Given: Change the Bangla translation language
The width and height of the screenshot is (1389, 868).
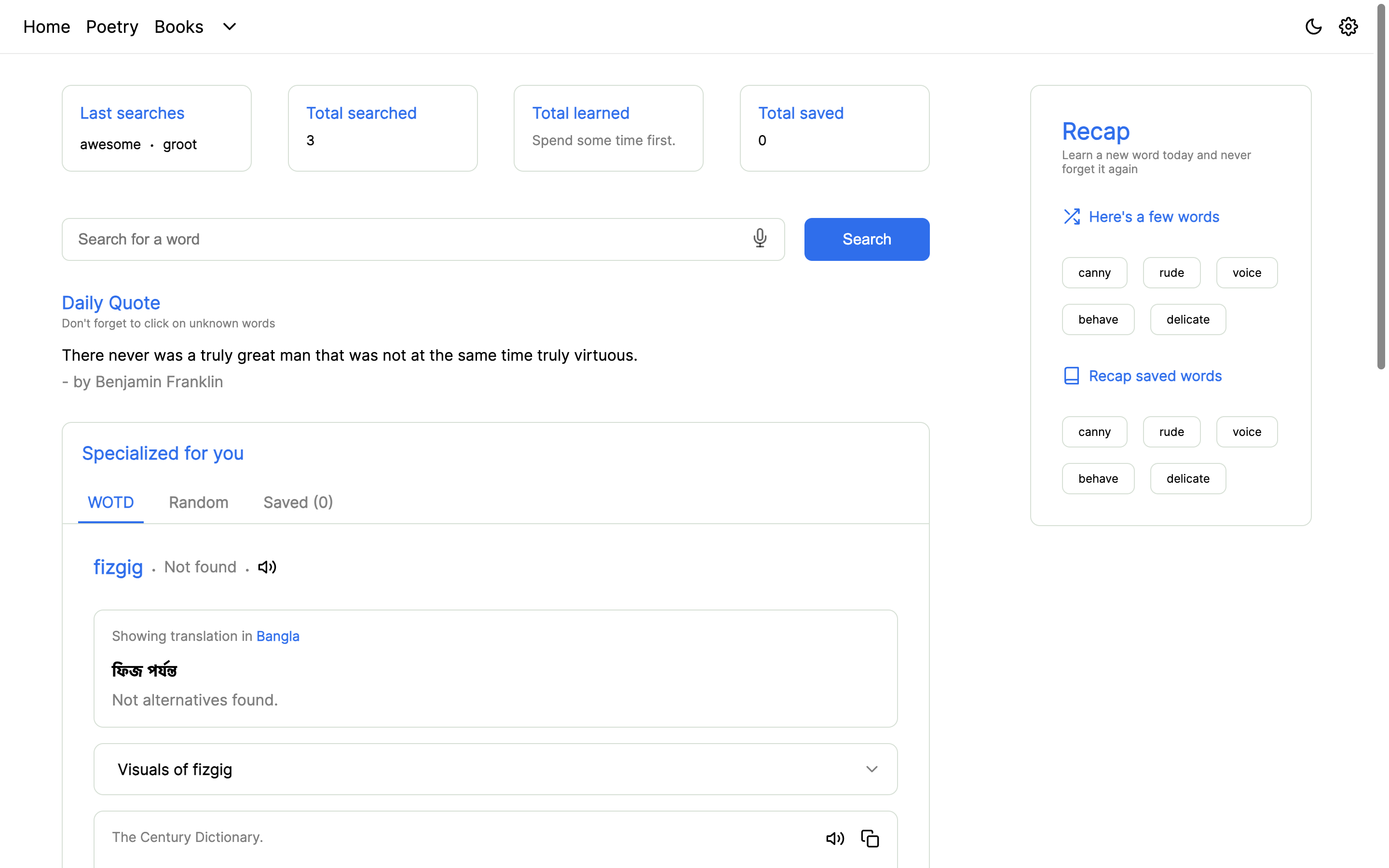Looking at the screenshot, I should tap(277, 636).
